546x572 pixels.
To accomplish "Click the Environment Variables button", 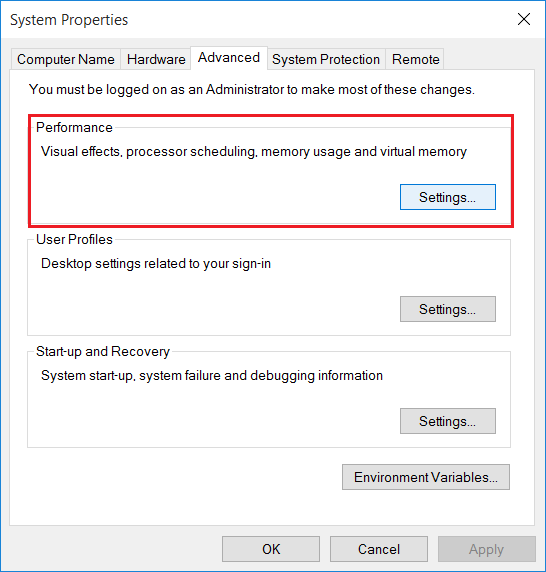I will [x=426, y=477].
